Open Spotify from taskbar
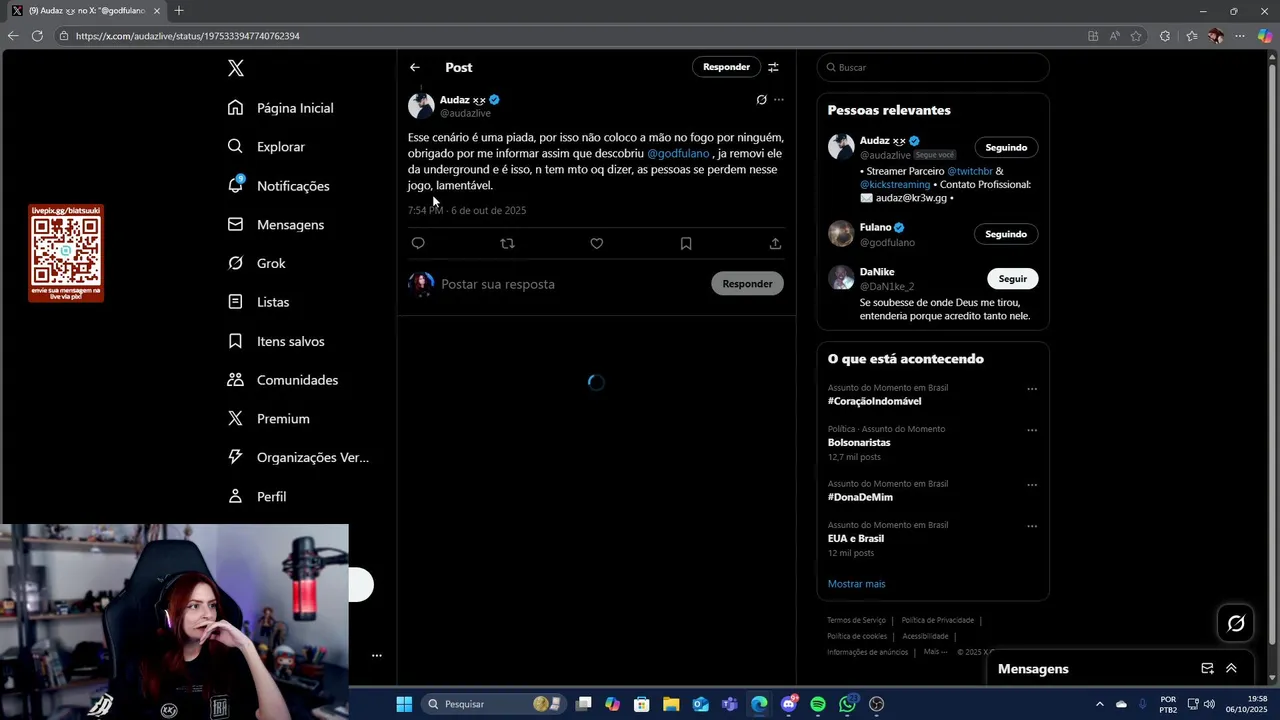The image size is (1280, 720). pos(818,704)
